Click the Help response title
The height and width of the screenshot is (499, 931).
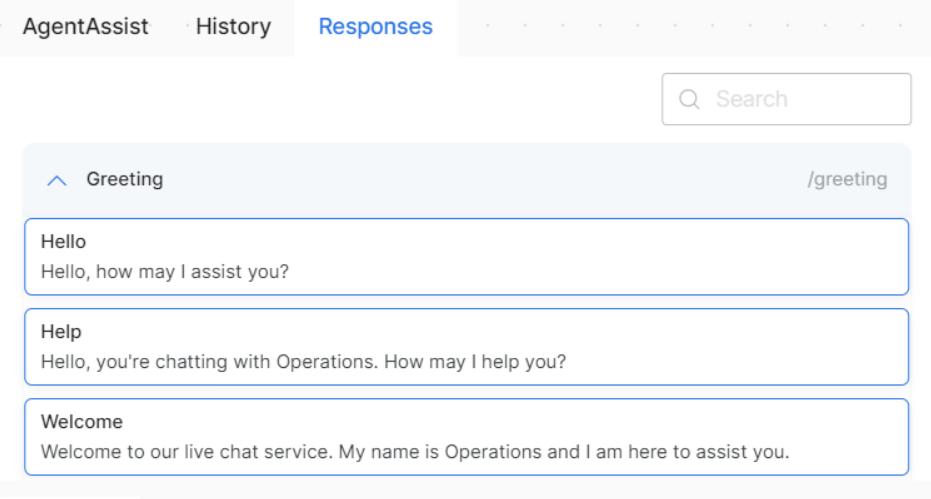(x=61, y=332)
